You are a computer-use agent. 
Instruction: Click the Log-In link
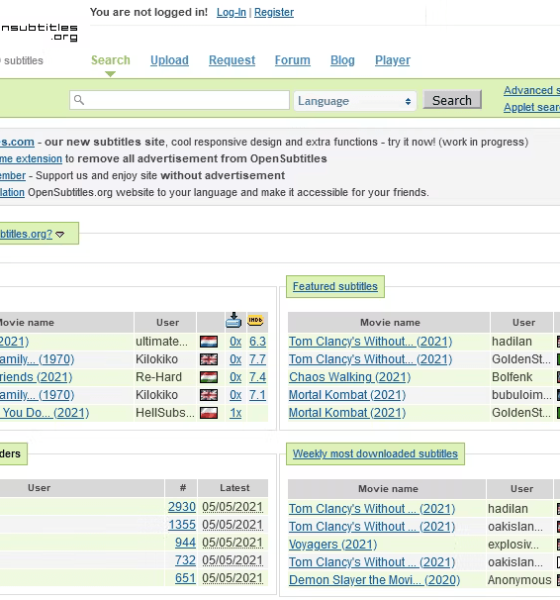click(x=231, y=12)
